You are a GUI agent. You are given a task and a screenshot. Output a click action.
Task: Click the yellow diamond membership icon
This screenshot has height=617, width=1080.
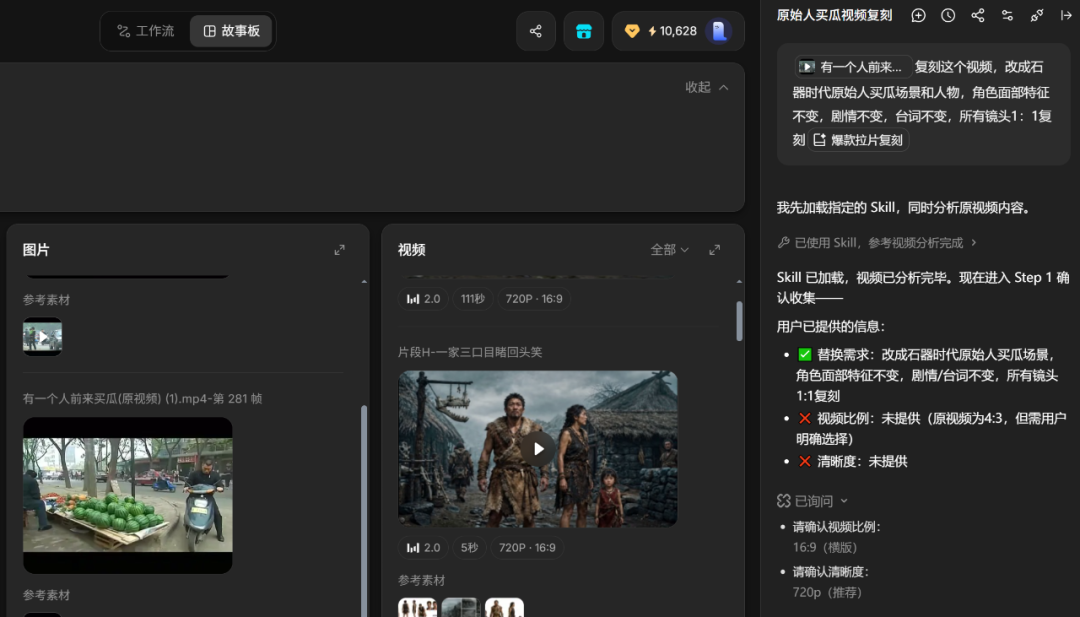pyautogui.click(x=632, y=31)
